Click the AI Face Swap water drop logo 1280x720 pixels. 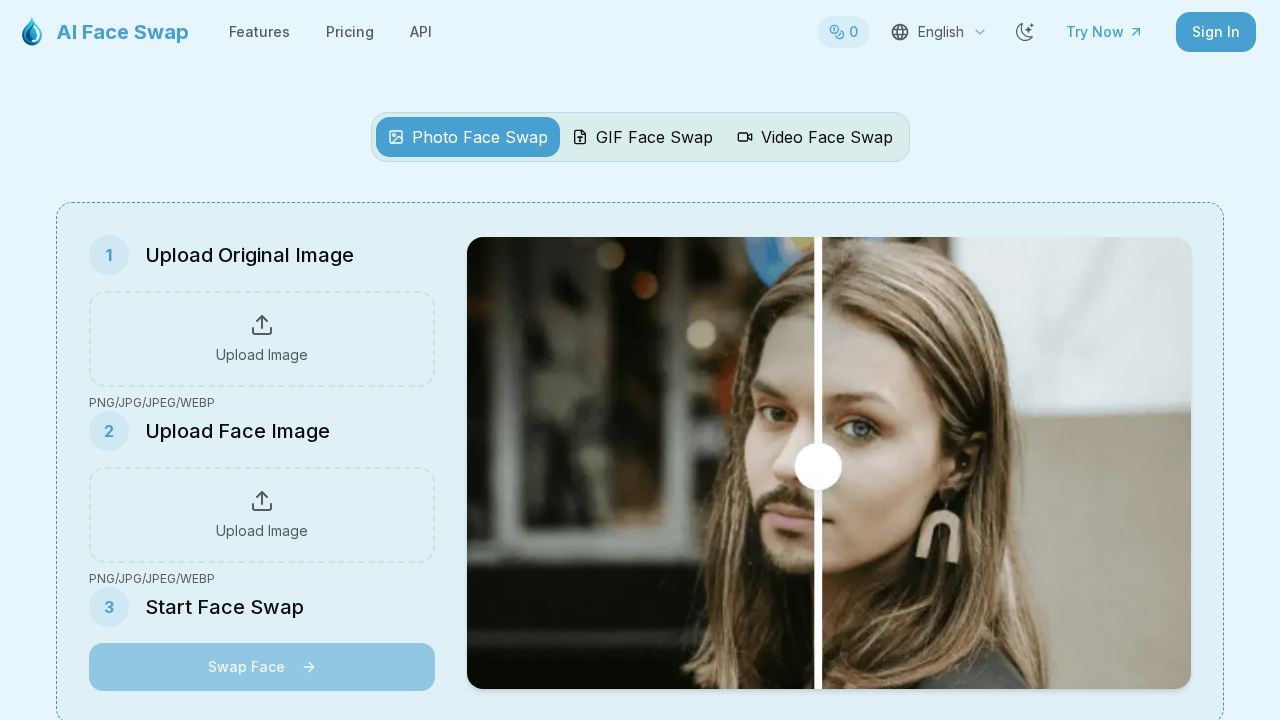pos(30,31)
